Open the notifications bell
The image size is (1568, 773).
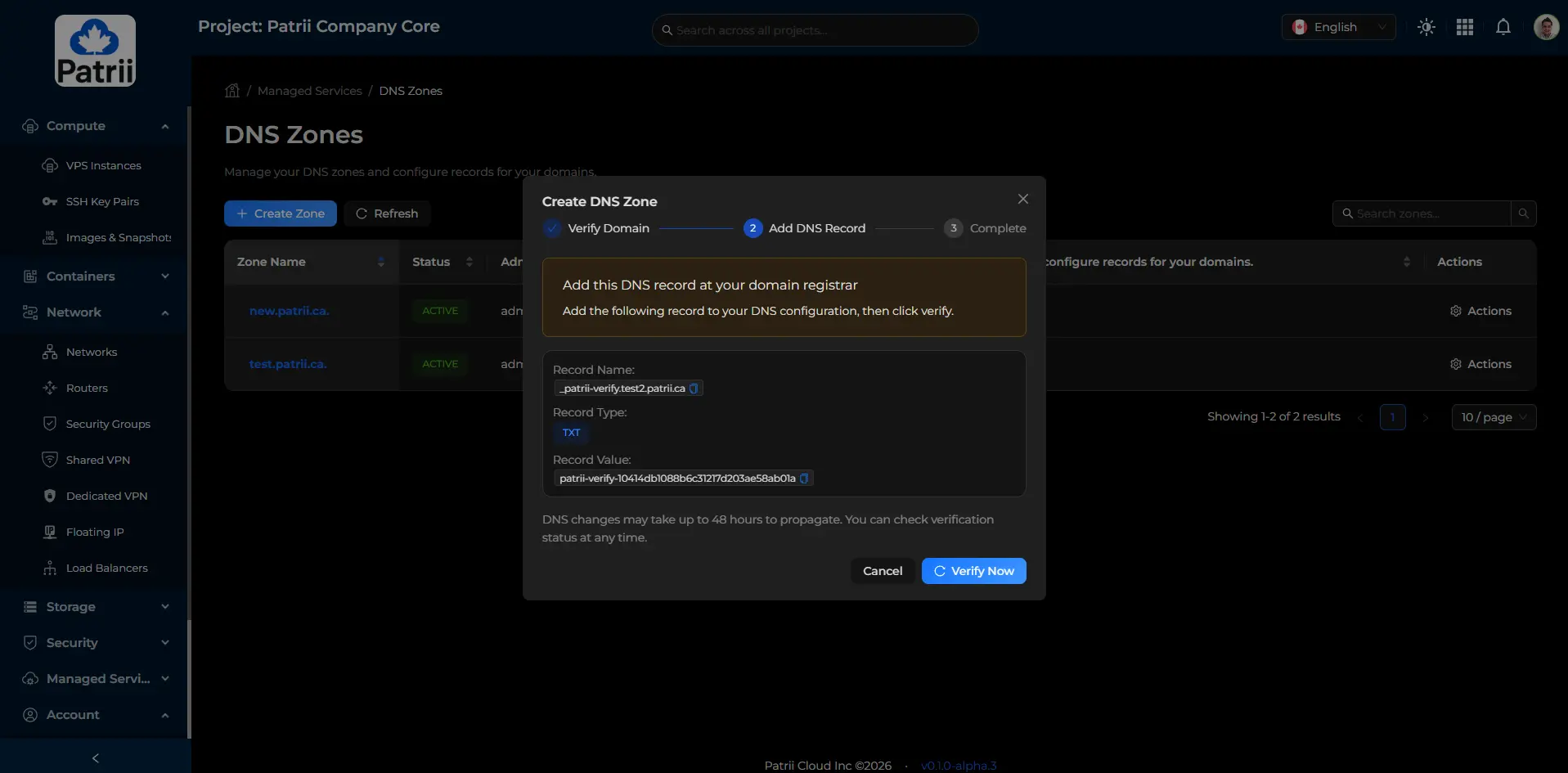click(x=1503, y=27)
